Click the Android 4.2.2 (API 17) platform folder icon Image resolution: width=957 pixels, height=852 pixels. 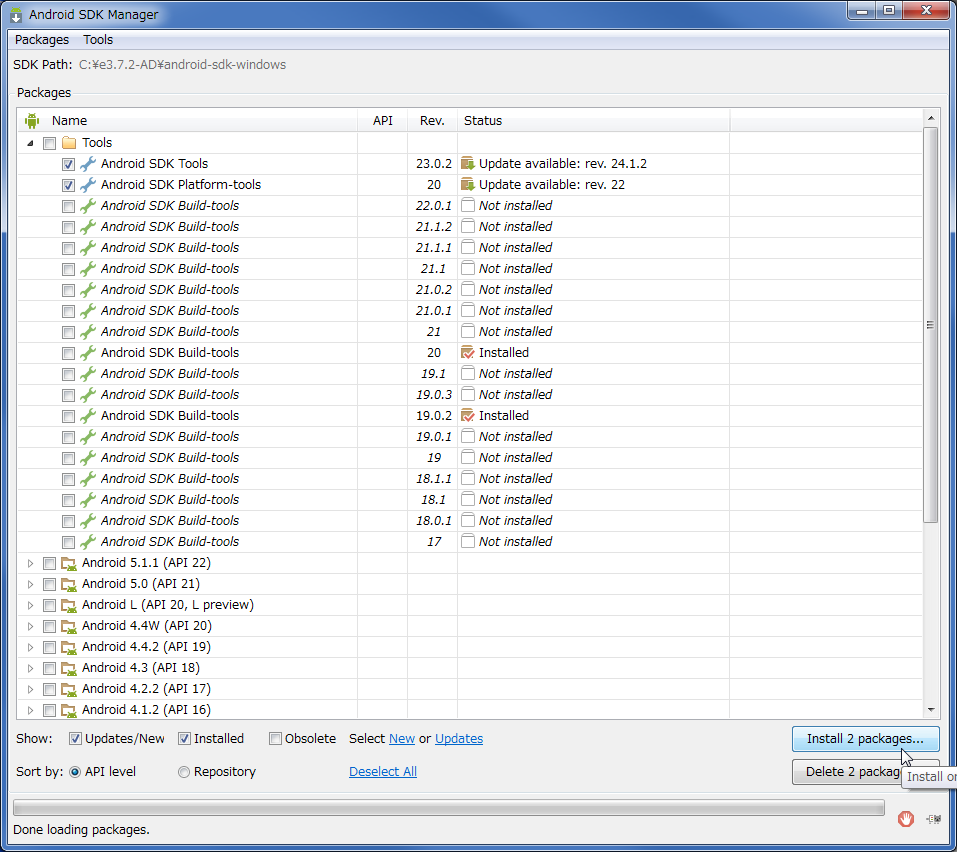point(69,689)
